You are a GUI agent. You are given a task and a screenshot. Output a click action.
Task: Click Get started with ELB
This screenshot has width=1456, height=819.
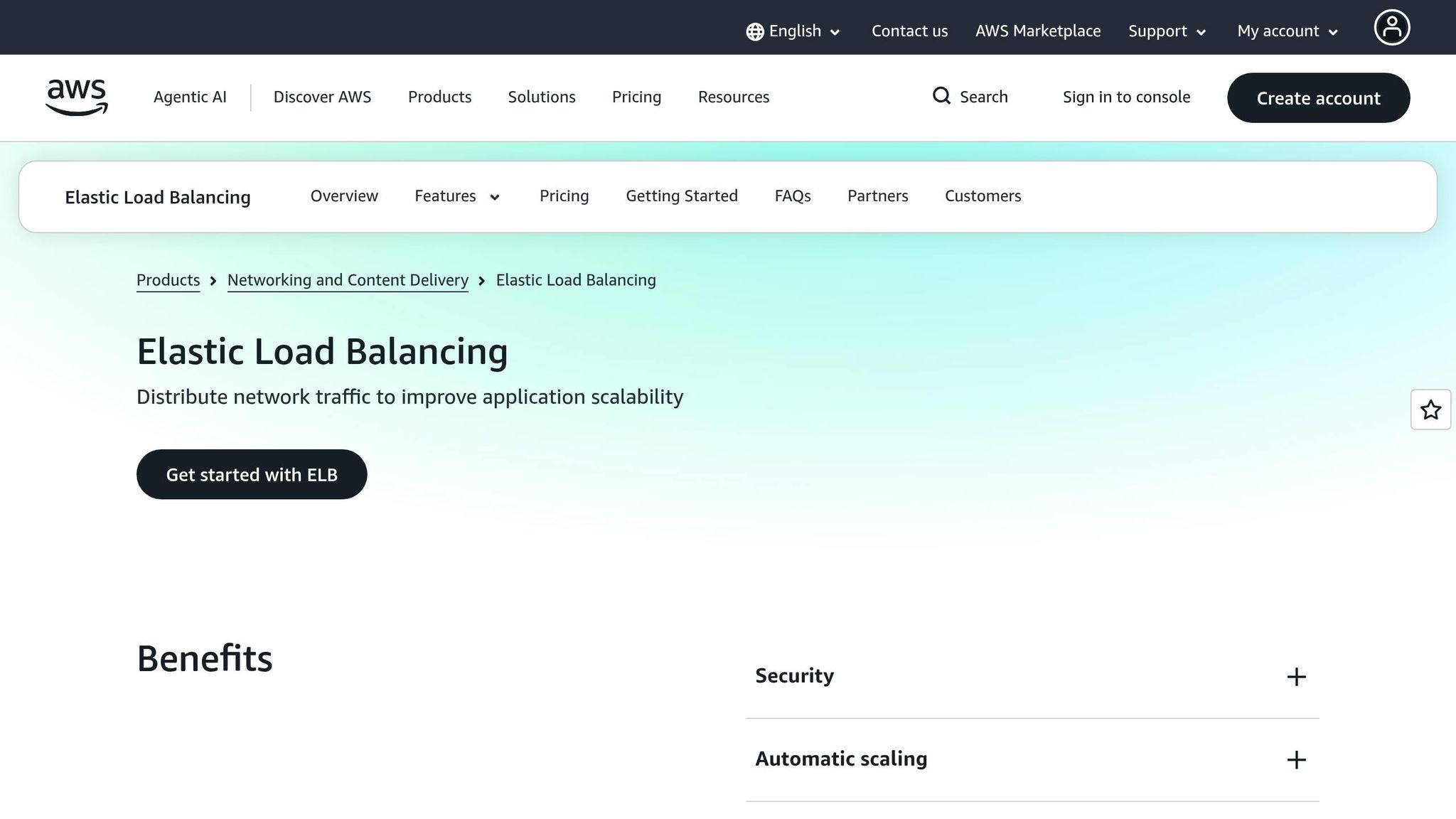tap(252, 474)
